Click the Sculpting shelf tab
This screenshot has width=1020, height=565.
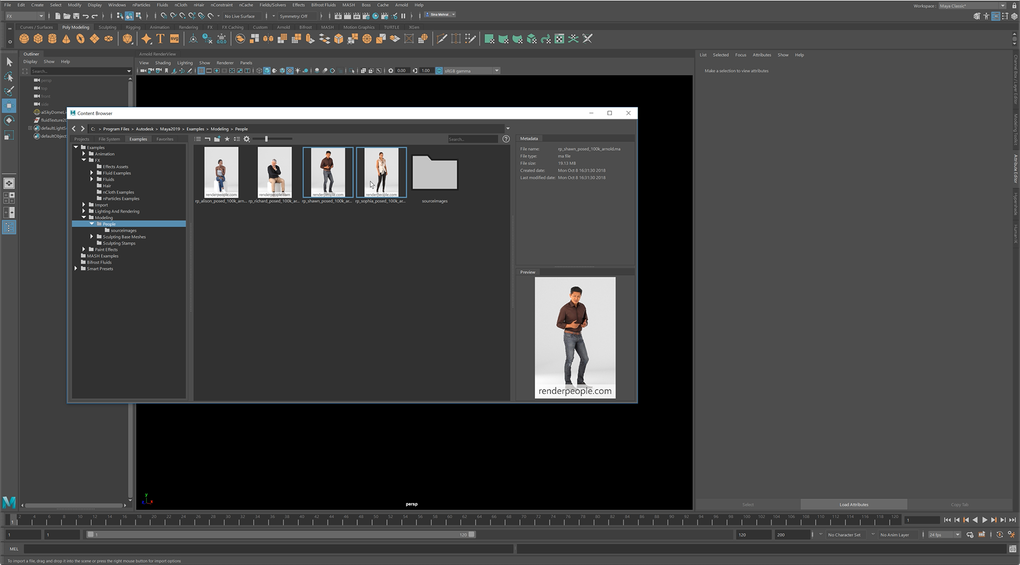point(107,27)
